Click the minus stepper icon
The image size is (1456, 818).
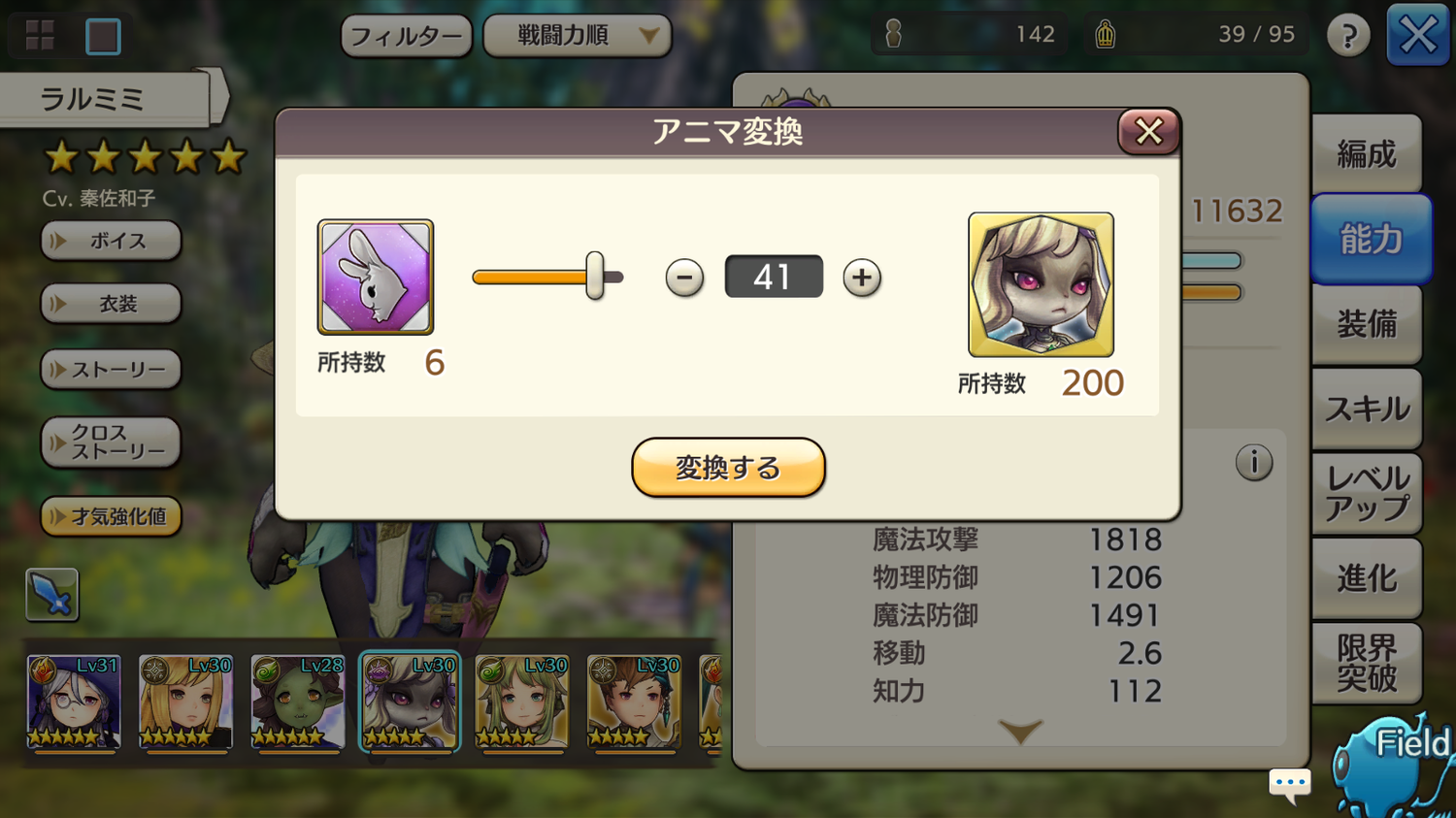[x=684, y=278]
